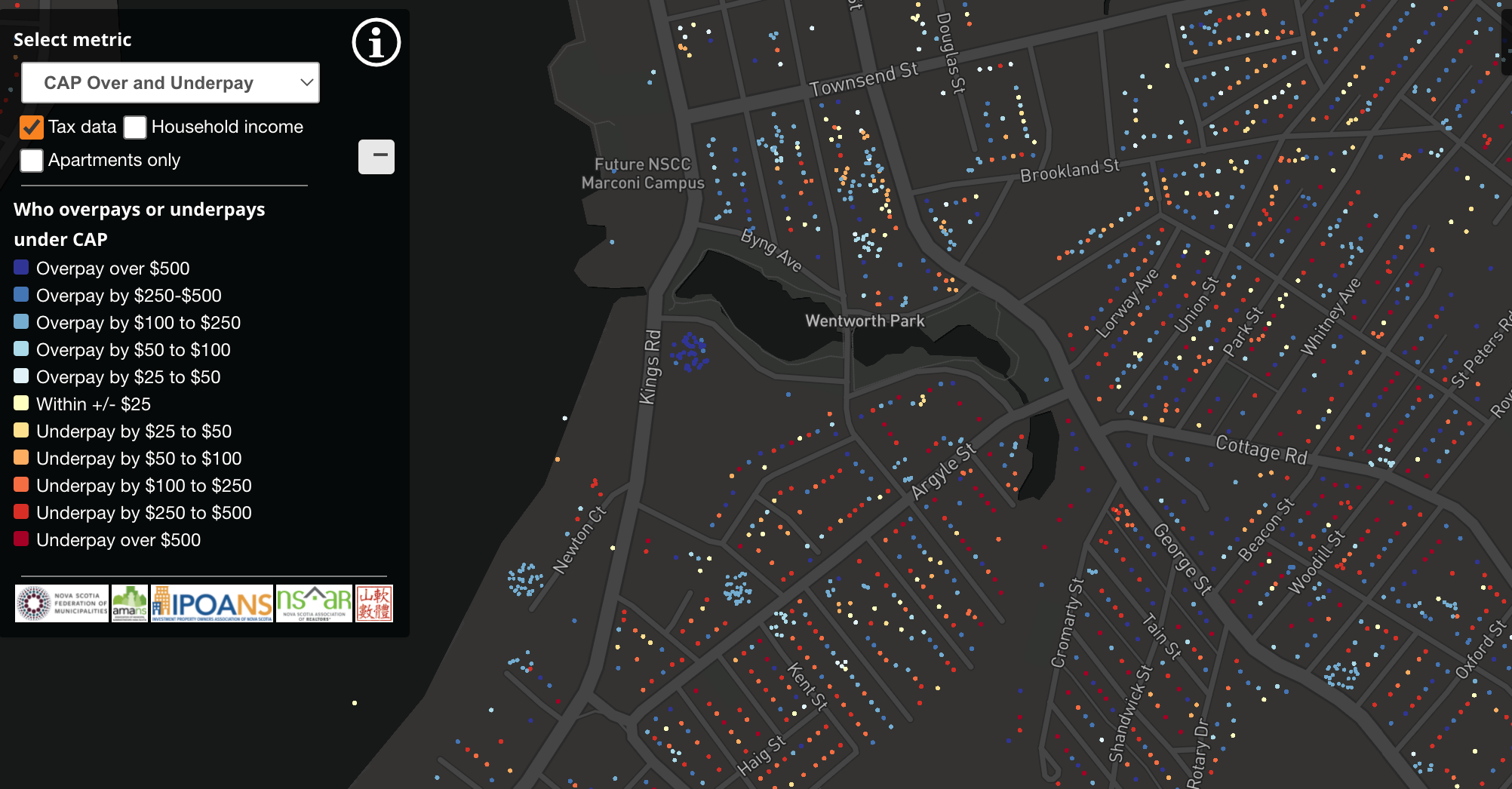Collapse the panel with minus button
This screenshot has width=1512, height=789.
376,157
